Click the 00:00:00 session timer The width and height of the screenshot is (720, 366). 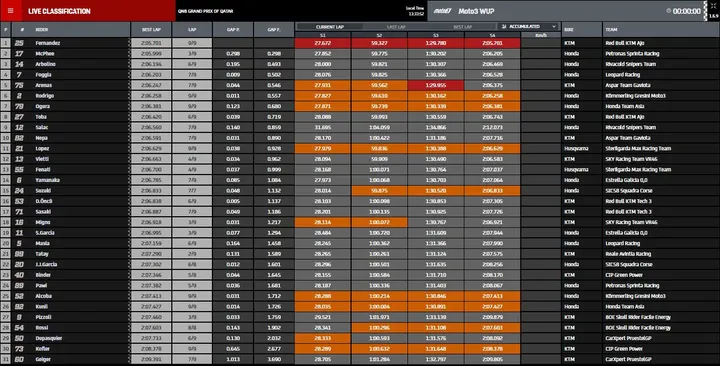pyautogui.click(x=686, y=11)
